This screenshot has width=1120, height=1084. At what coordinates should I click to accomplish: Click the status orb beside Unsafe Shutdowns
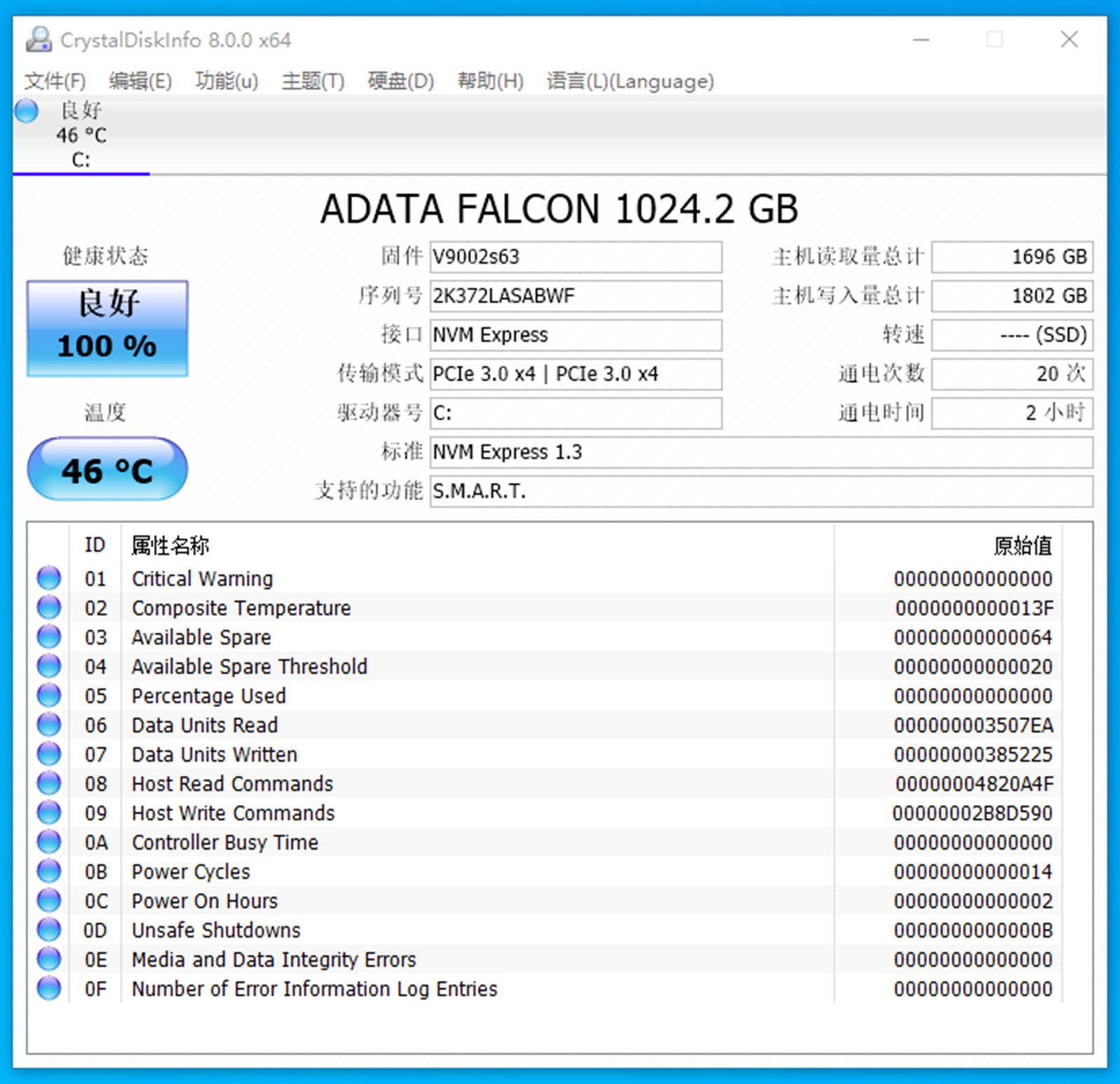49,930
